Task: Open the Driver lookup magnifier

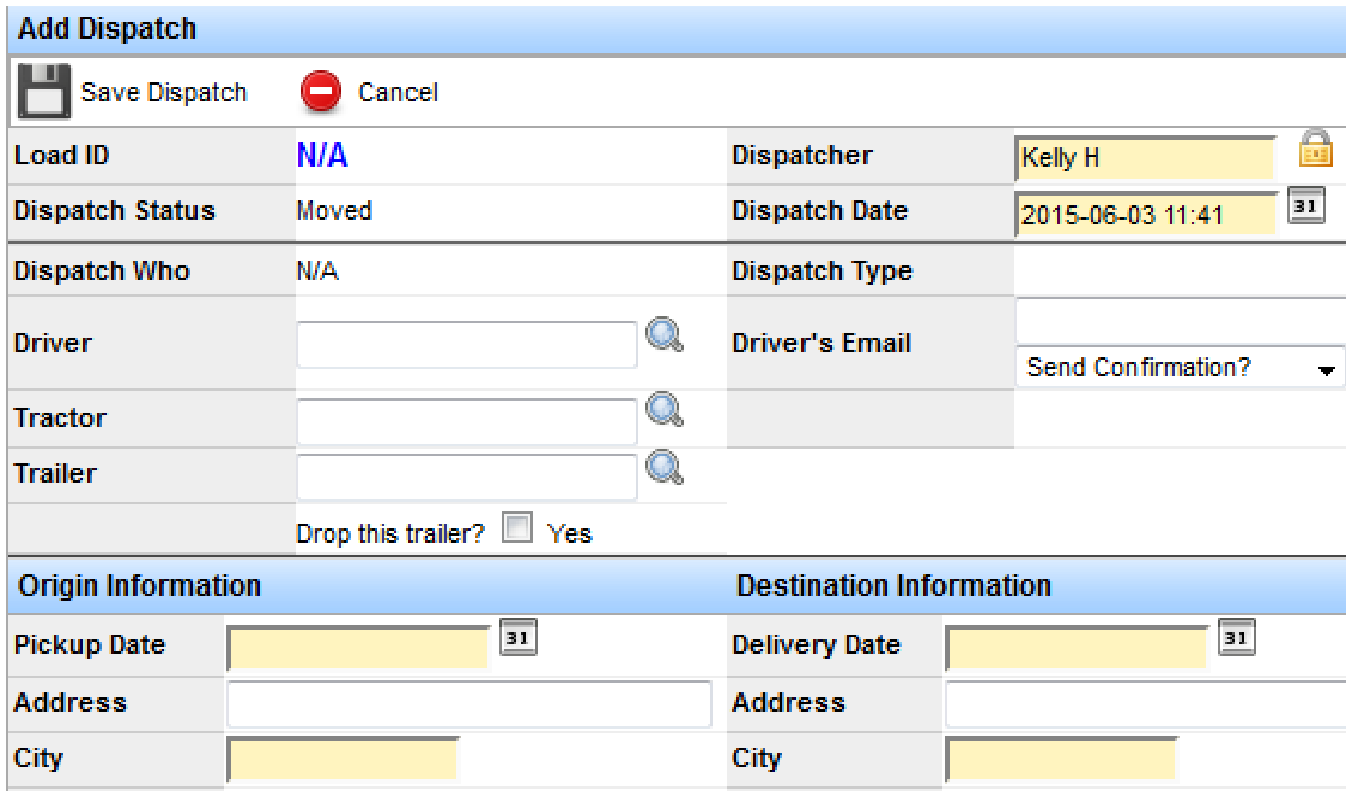Action: 664,335
